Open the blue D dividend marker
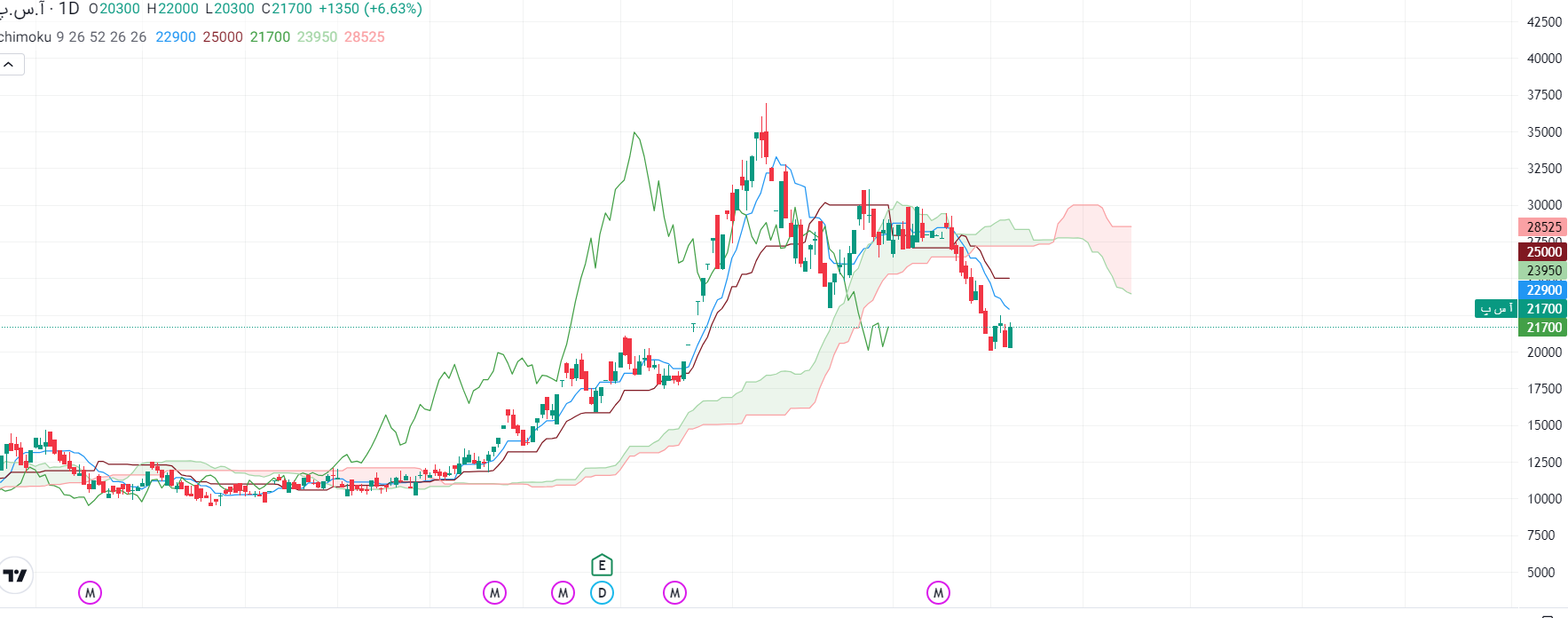The image size is (1568, 618). coord(602,593)
